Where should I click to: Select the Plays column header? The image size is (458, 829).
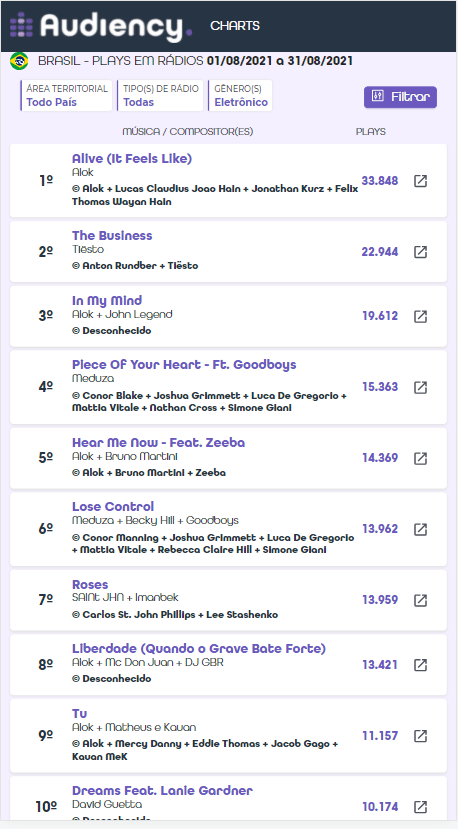point(371,132)
